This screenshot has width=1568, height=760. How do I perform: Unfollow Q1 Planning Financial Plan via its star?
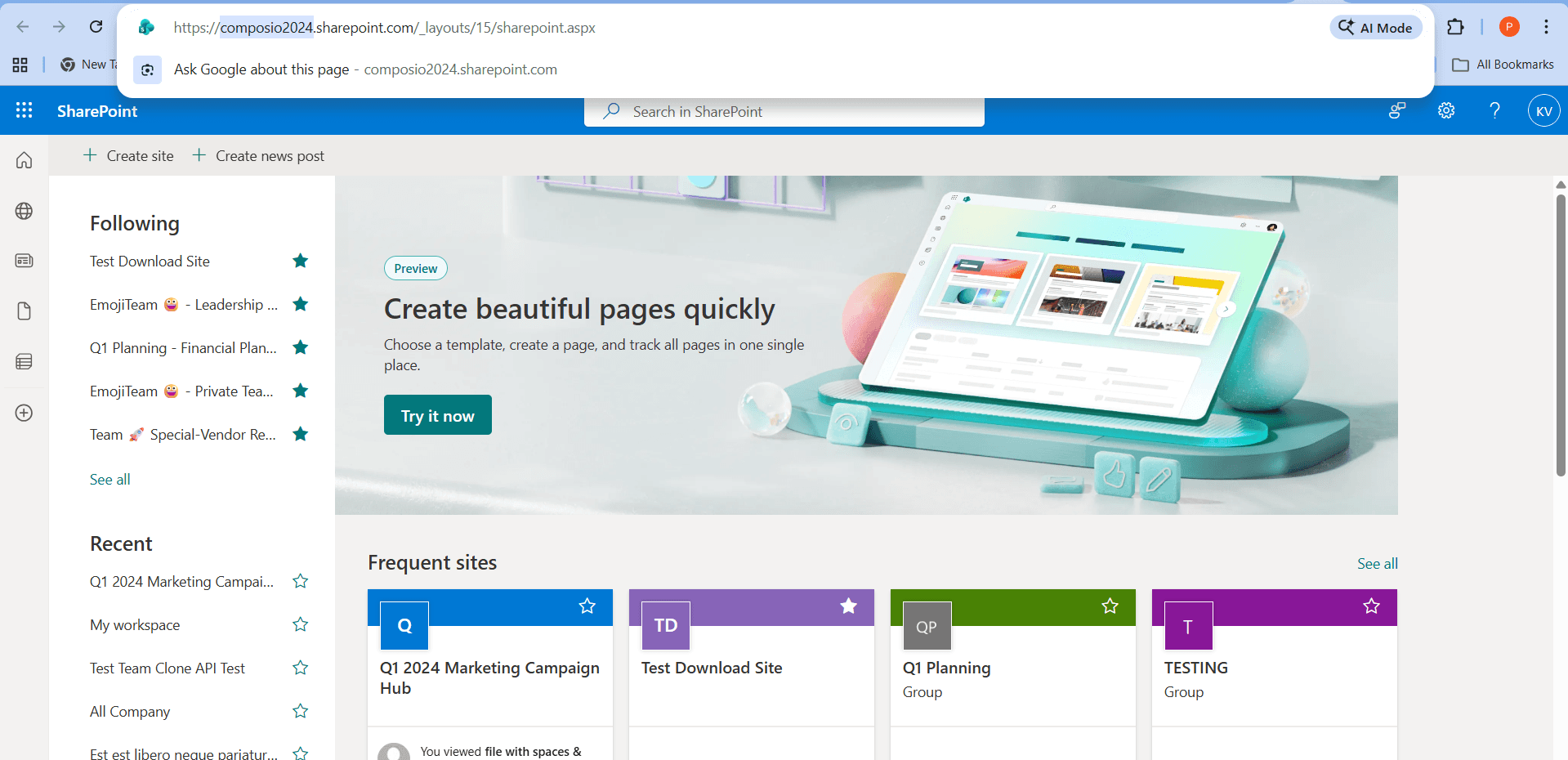(x=301, y=347)
